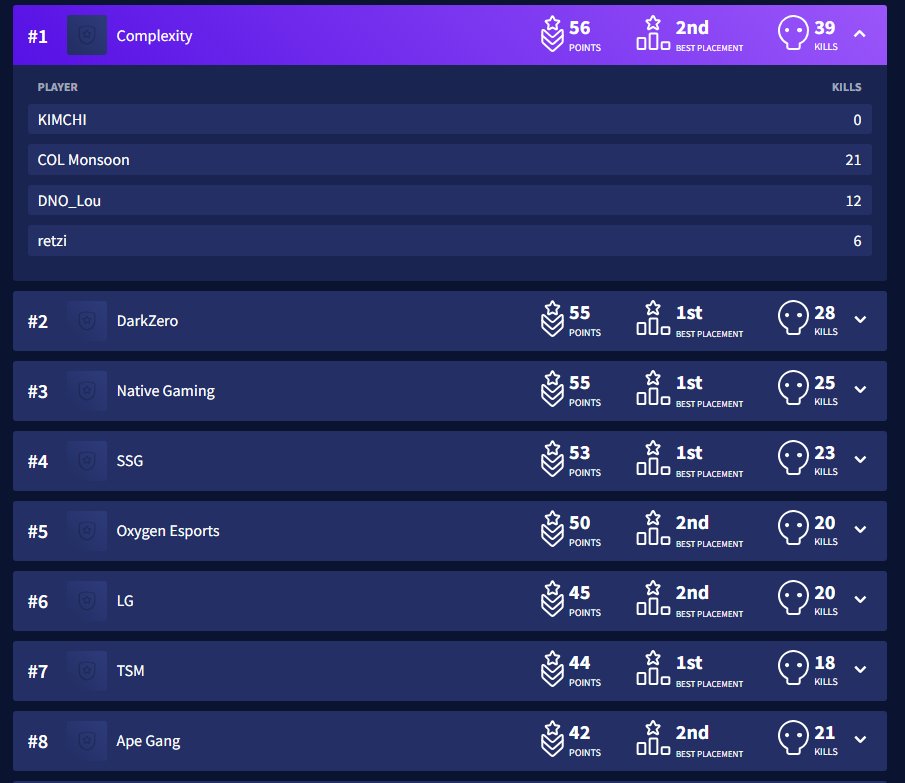
Task: Click the Native Gaming team name
Action: pyautogui.click(x=166, y=391)
